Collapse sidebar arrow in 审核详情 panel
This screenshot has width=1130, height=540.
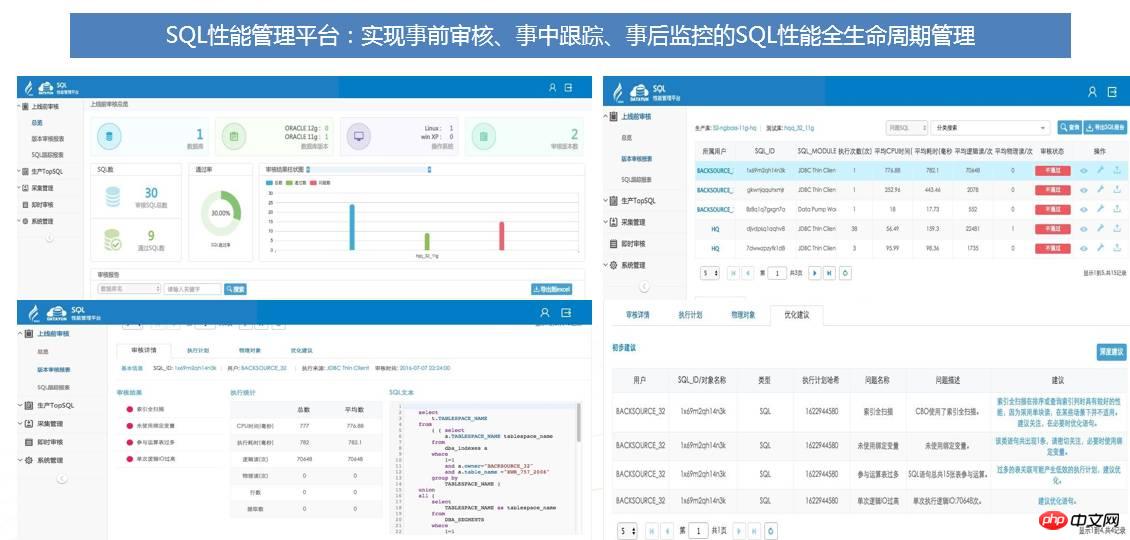62,478
